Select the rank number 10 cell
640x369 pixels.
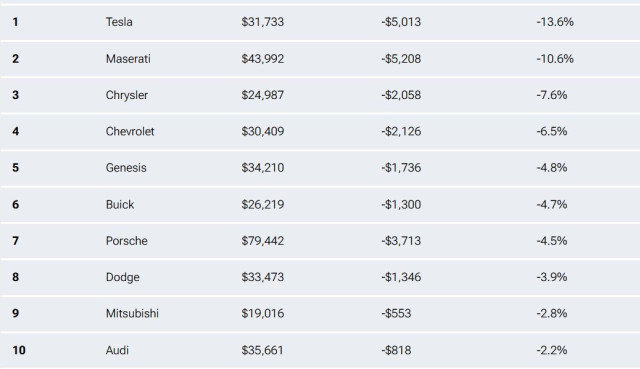pos(19,350)
